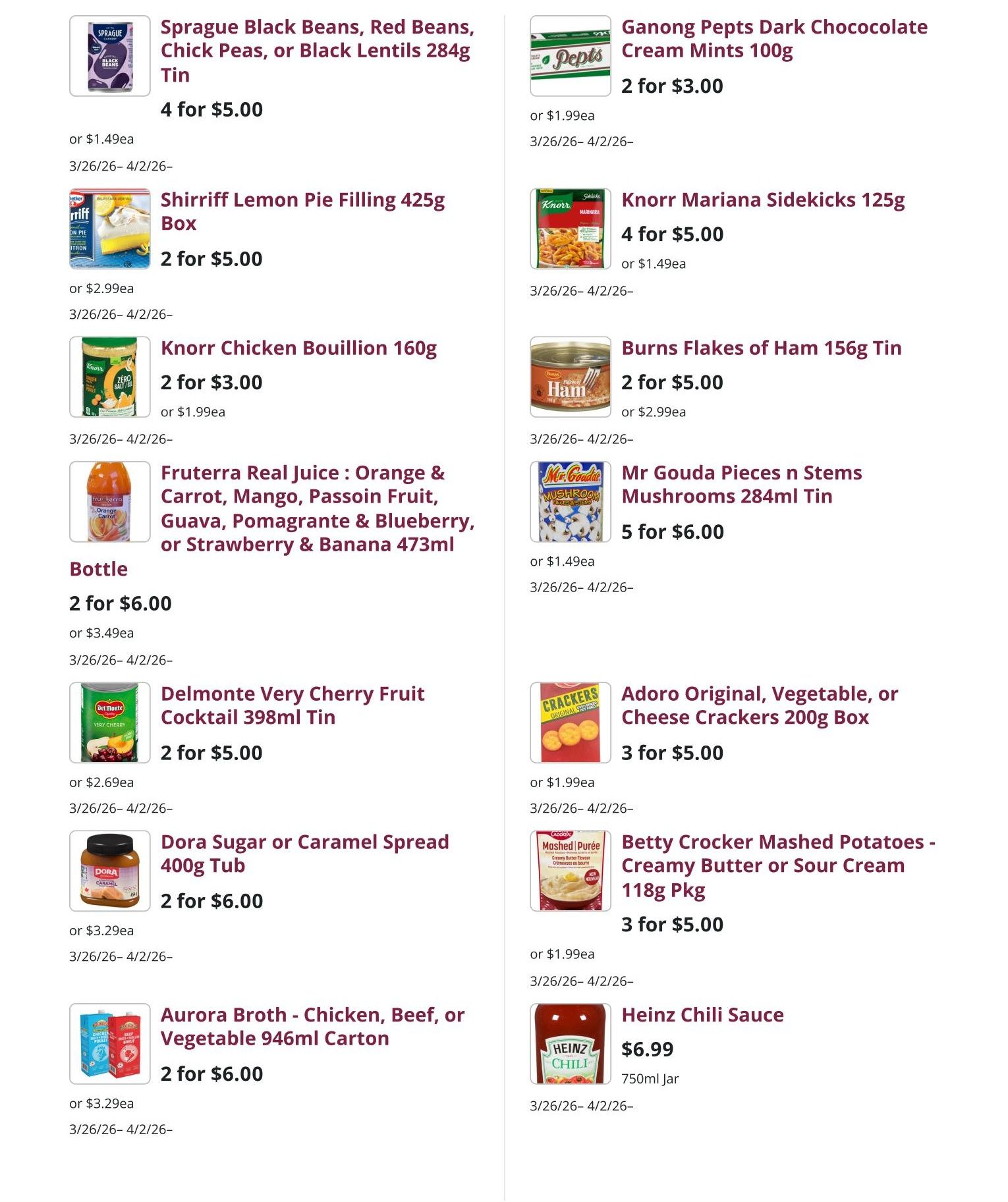Screen dimensions: 1008x1202
Task: Click the Knorr Chicken Bouillon jar image
Action: 110,377
